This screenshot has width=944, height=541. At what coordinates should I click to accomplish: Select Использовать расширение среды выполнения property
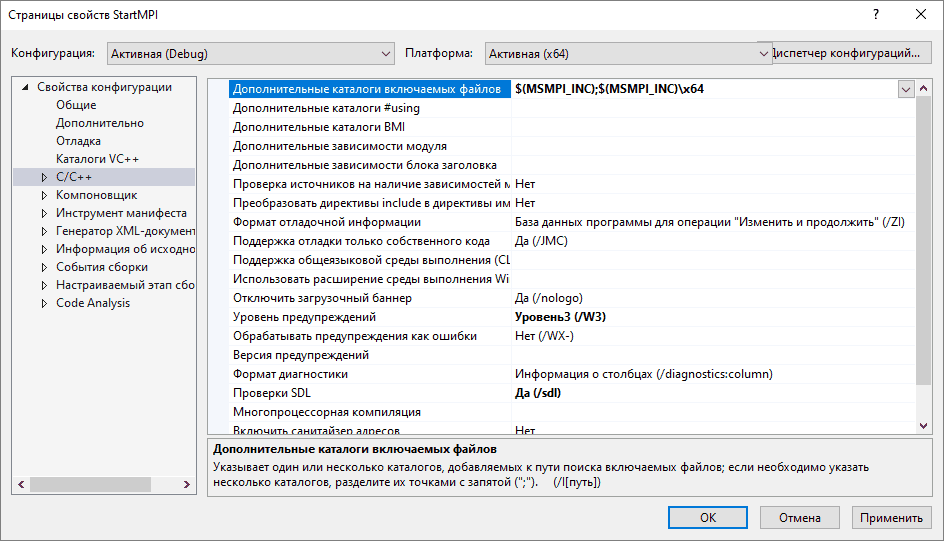coord(370,279)
